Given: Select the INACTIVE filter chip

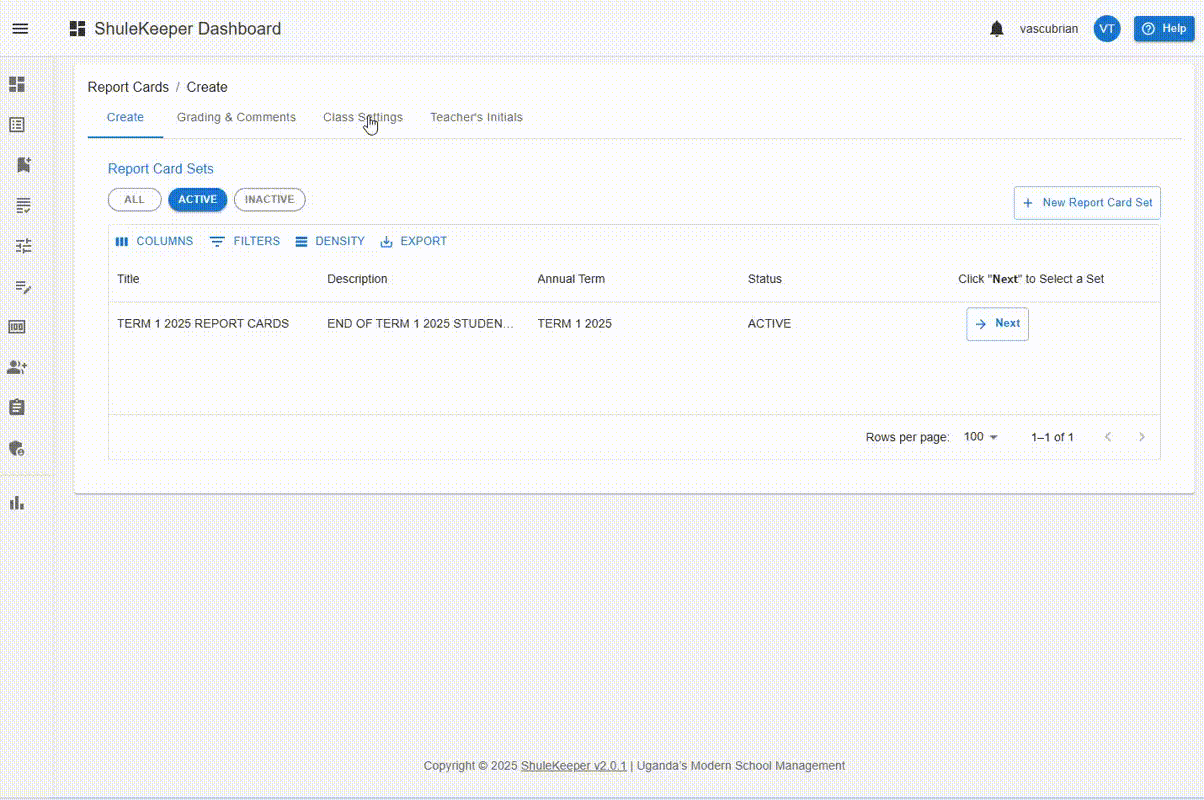Looking at the screenshot, I should 269,200.
